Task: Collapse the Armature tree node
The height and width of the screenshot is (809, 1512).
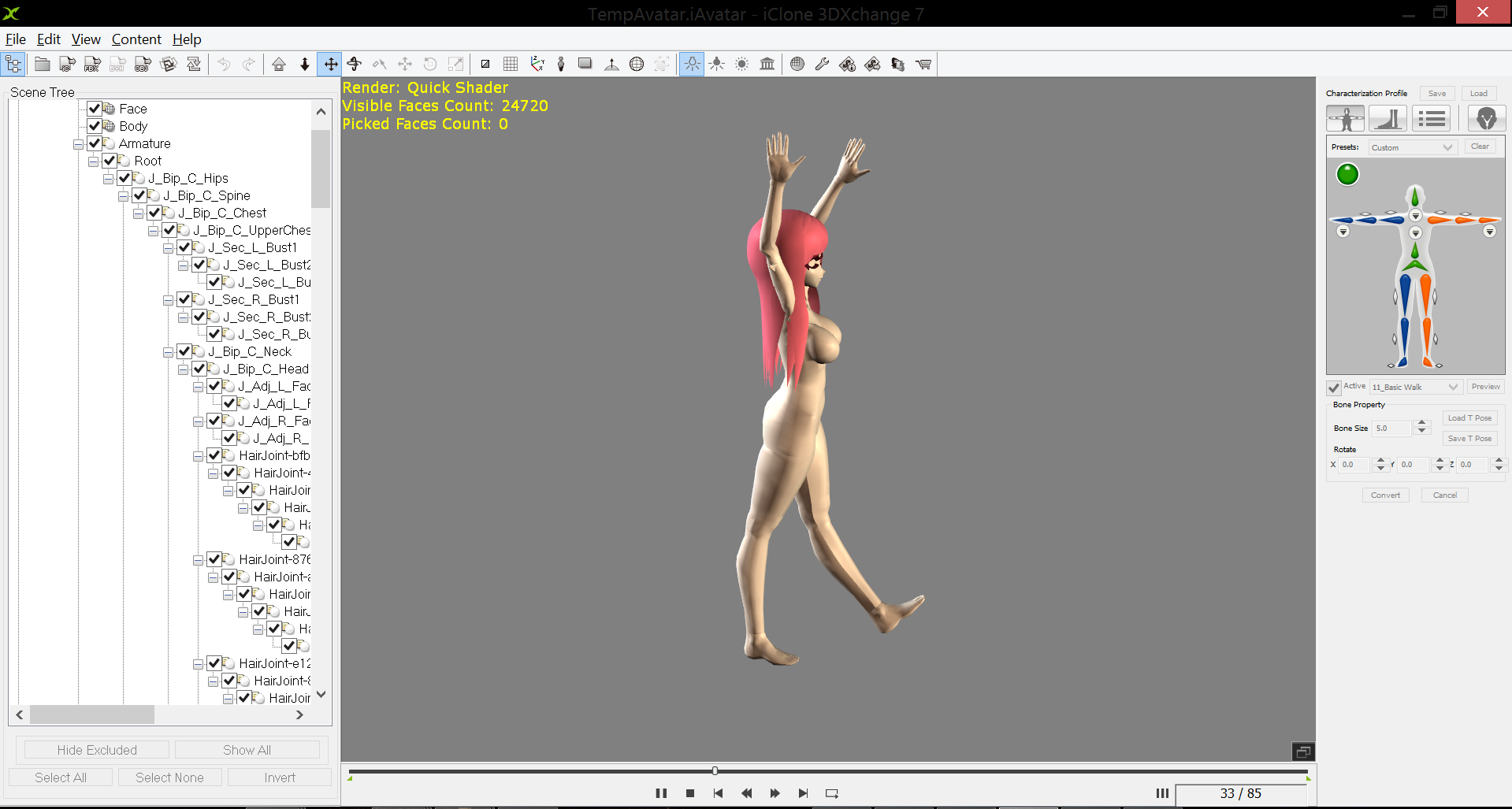Action: click(79, 144)
